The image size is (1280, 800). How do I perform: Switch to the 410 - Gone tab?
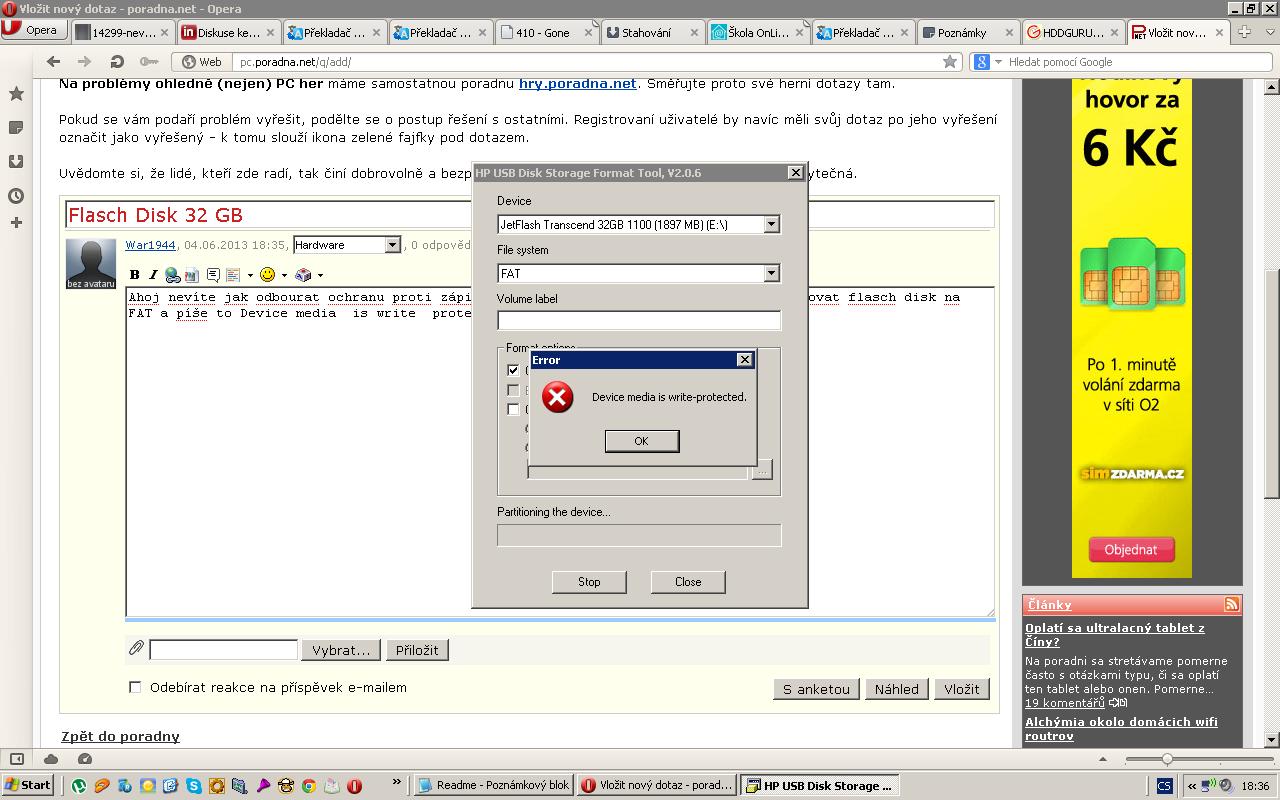click(545, 32)
